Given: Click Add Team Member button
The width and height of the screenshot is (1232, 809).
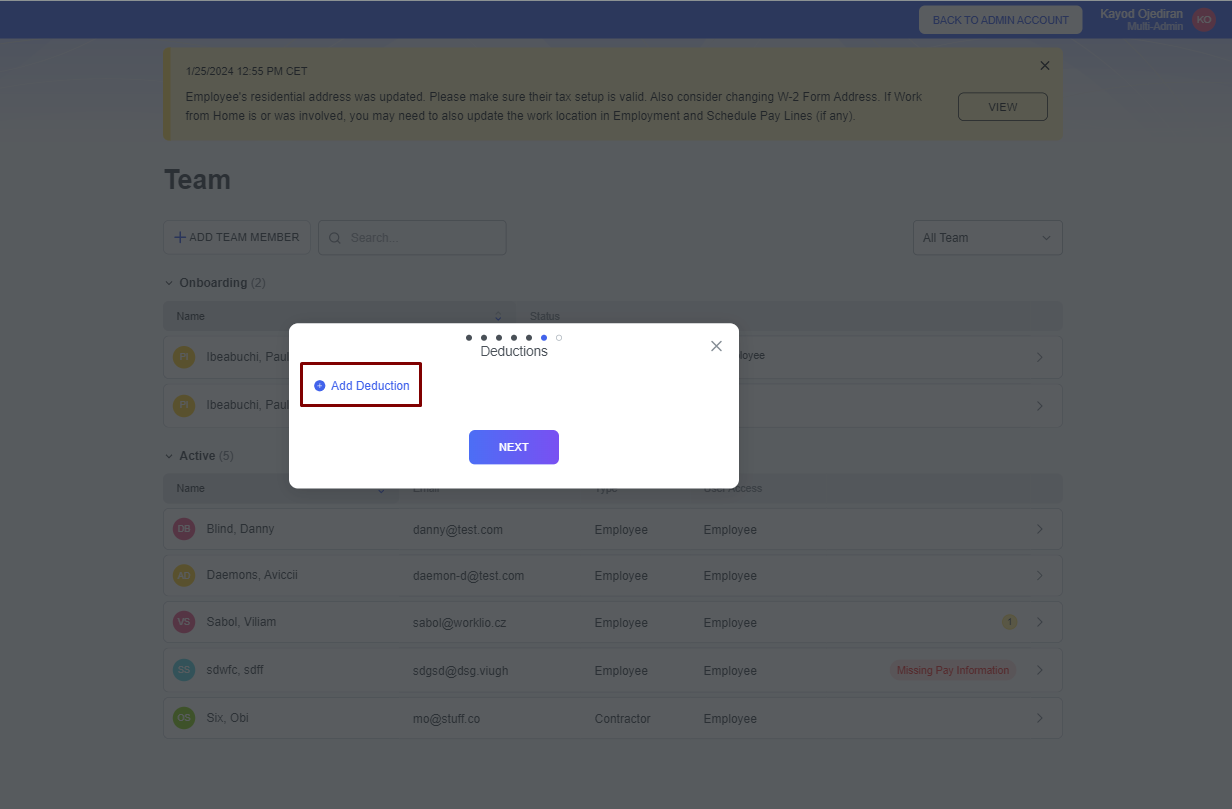Looking at the screenshot, I should pyautogui.click(x=237, y=238).
